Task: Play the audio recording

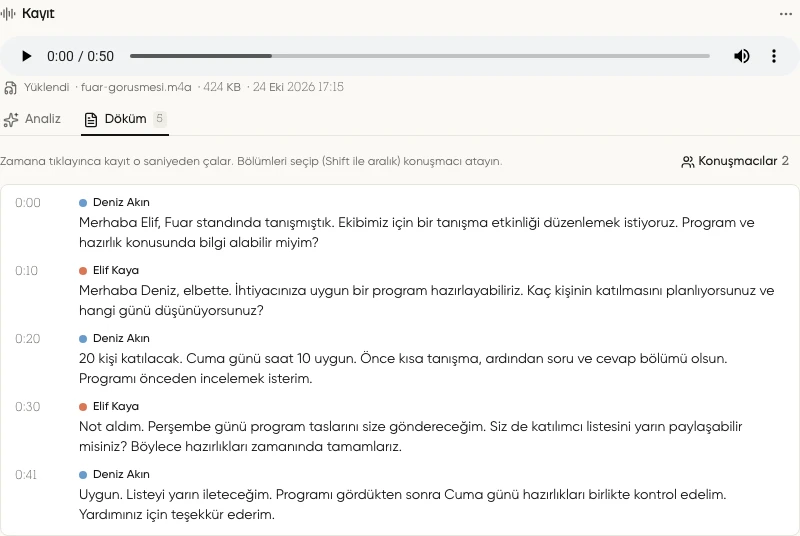Action: coord(26,56)
